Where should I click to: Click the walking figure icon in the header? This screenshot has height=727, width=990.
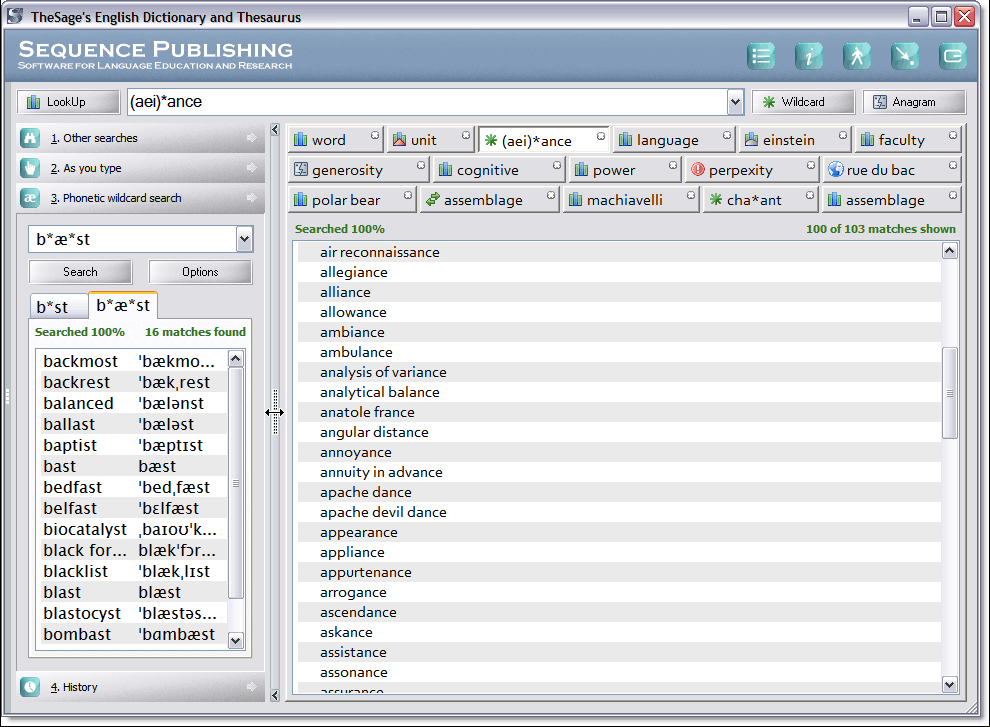coord(857,56)
